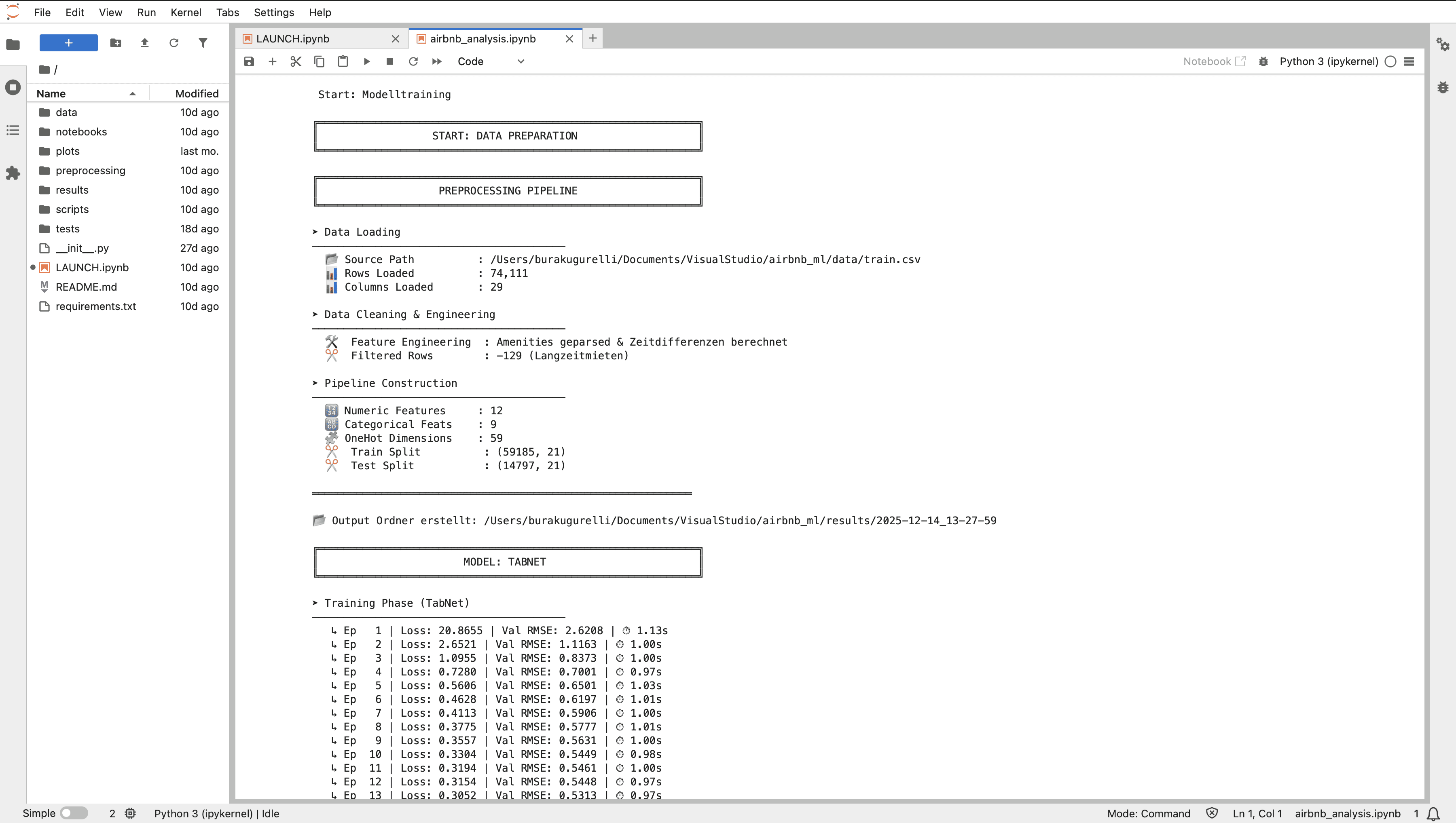The height and width of the screenshot is (823, 1456).
Task: Open the Table of Contents sidebar
Action: point(13,131)
